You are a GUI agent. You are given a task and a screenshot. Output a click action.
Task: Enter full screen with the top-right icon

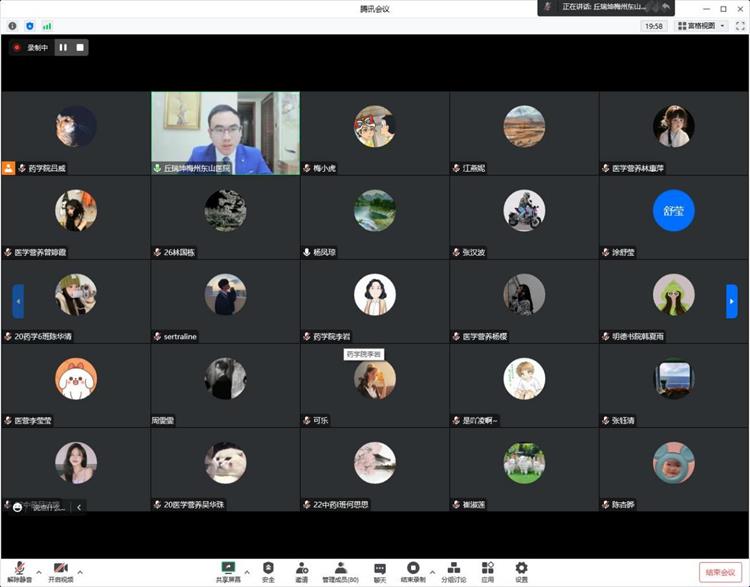pyautogui.click(x=739, y=26)
